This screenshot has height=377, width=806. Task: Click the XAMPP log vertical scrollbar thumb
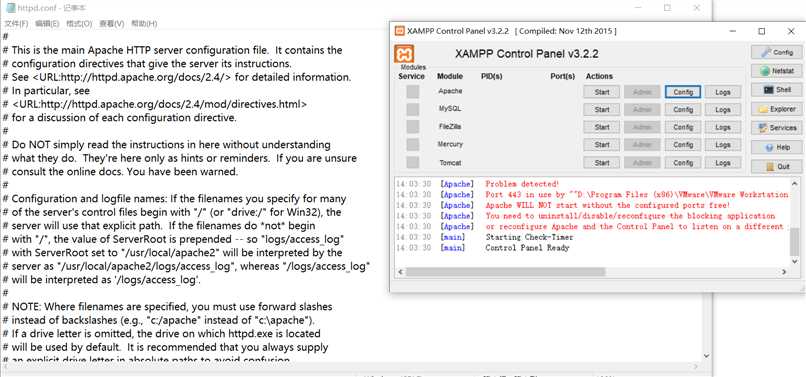(795, 242)
